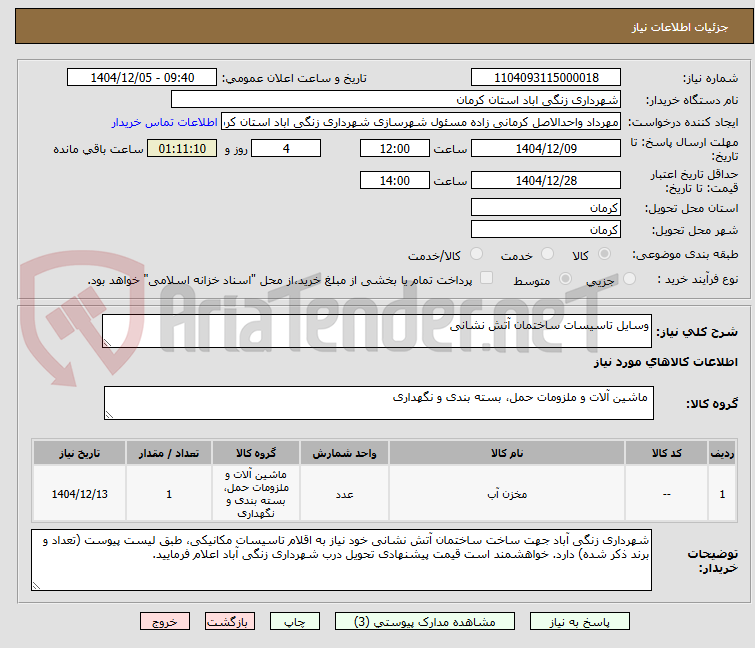Click the مخزن آب item name cell
The height and width of the screenshot is (648, 755).
(x=507, y=494)
